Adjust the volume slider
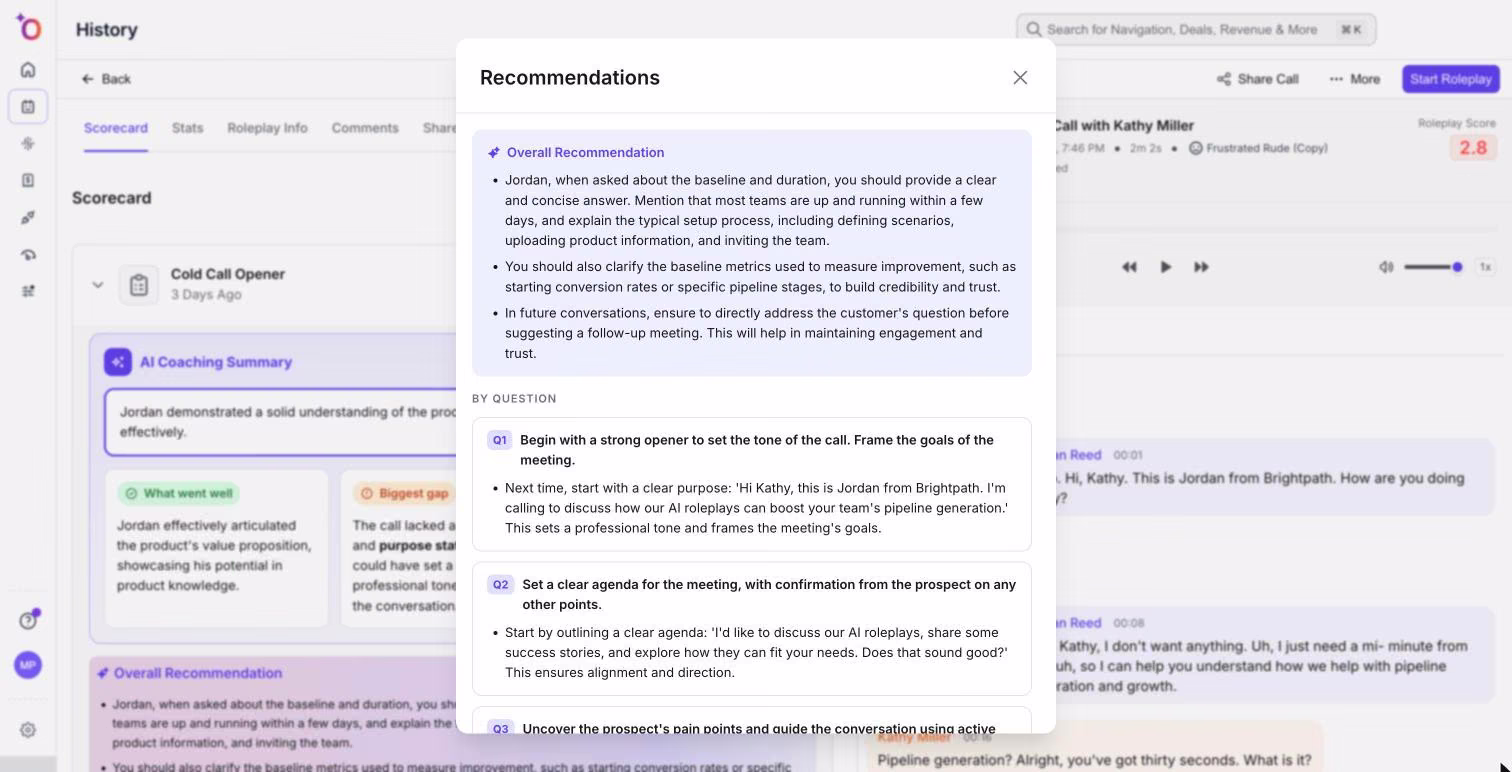1512x772 pixels. coord(1433,267)
